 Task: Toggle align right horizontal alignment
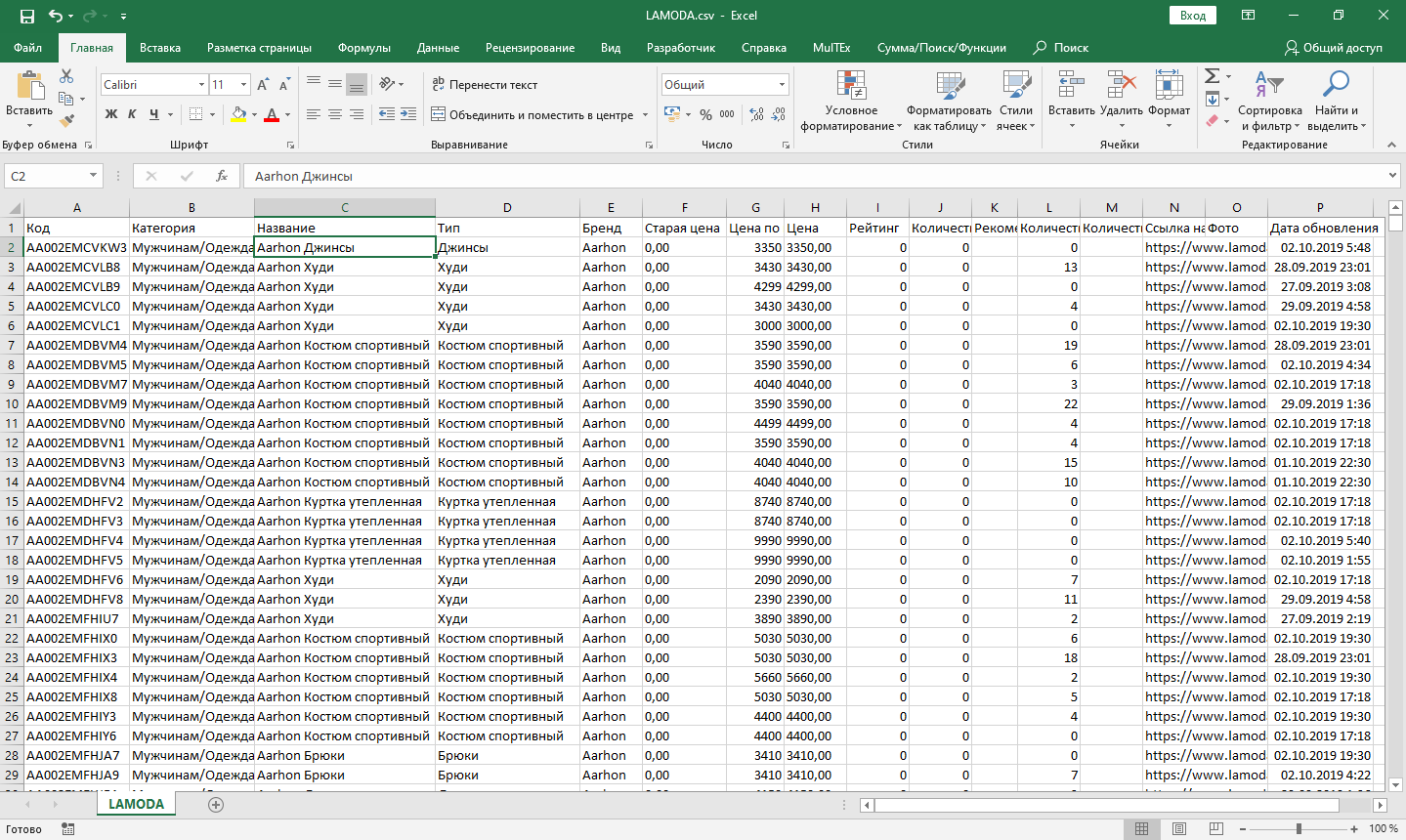357,114
